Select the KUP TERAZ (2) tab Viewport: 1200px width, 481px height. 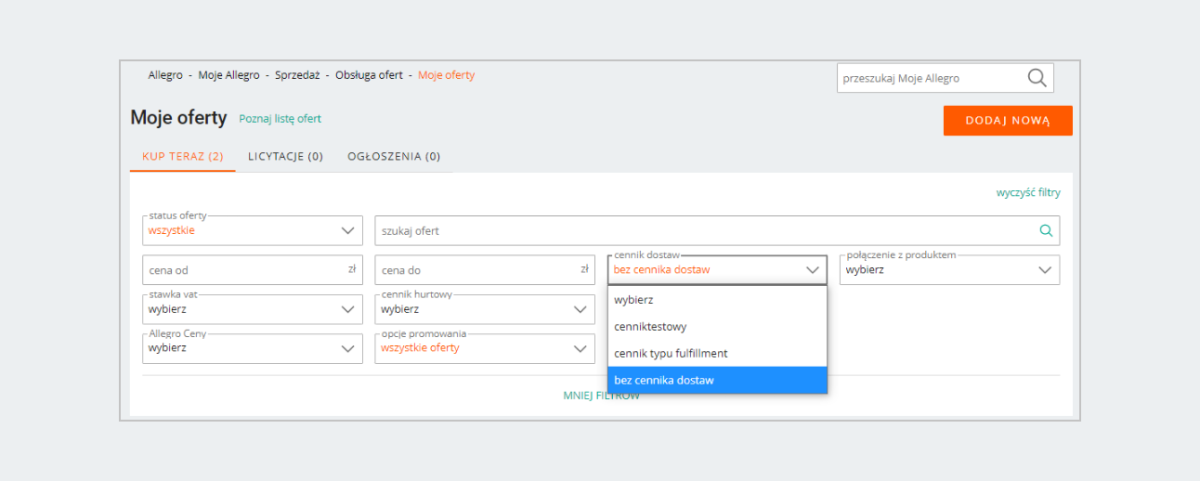[182, 156]
